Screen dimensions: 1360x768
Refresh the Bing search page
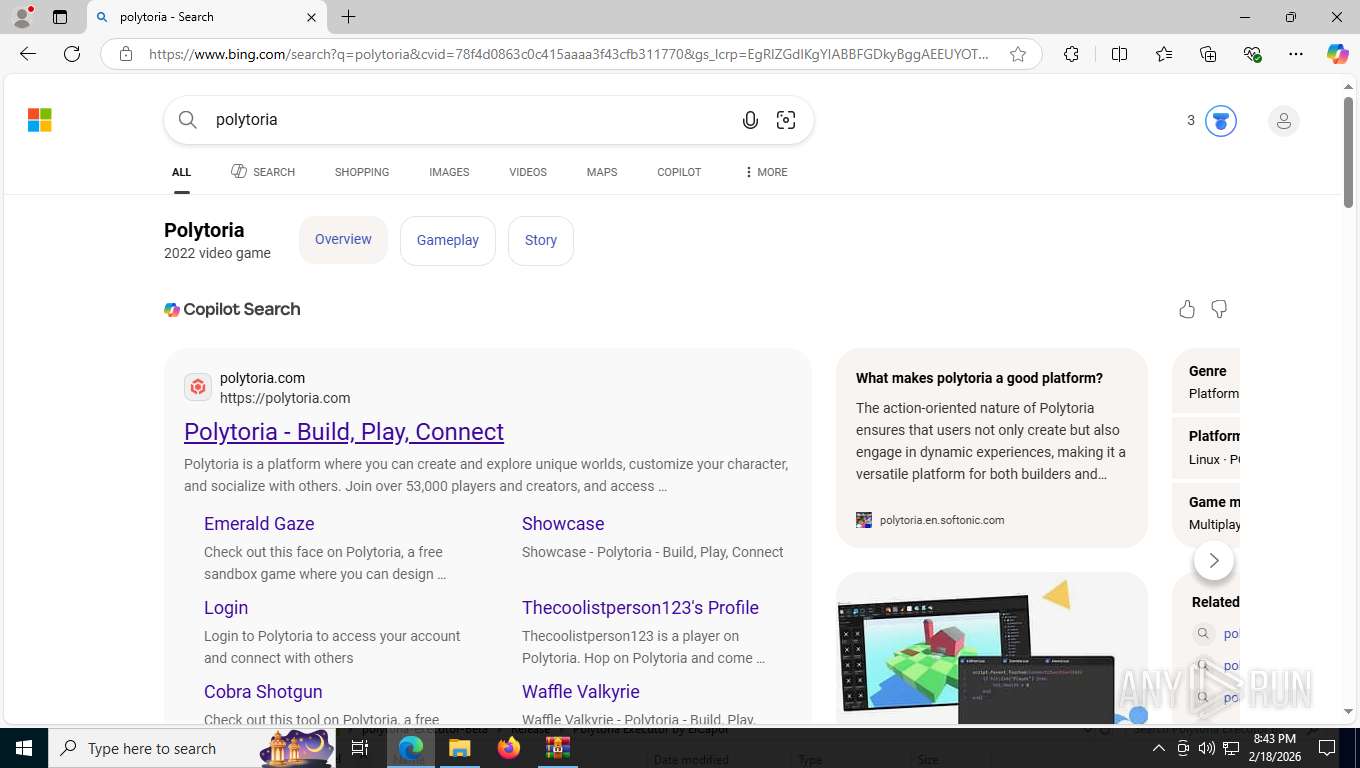(x=72, y=54)
